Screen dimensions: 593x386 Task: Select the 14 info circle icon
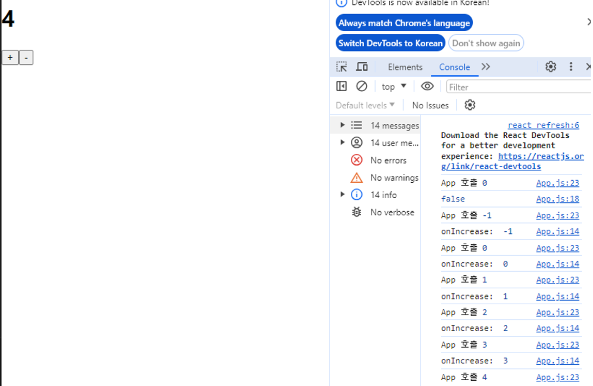(356, 195)
